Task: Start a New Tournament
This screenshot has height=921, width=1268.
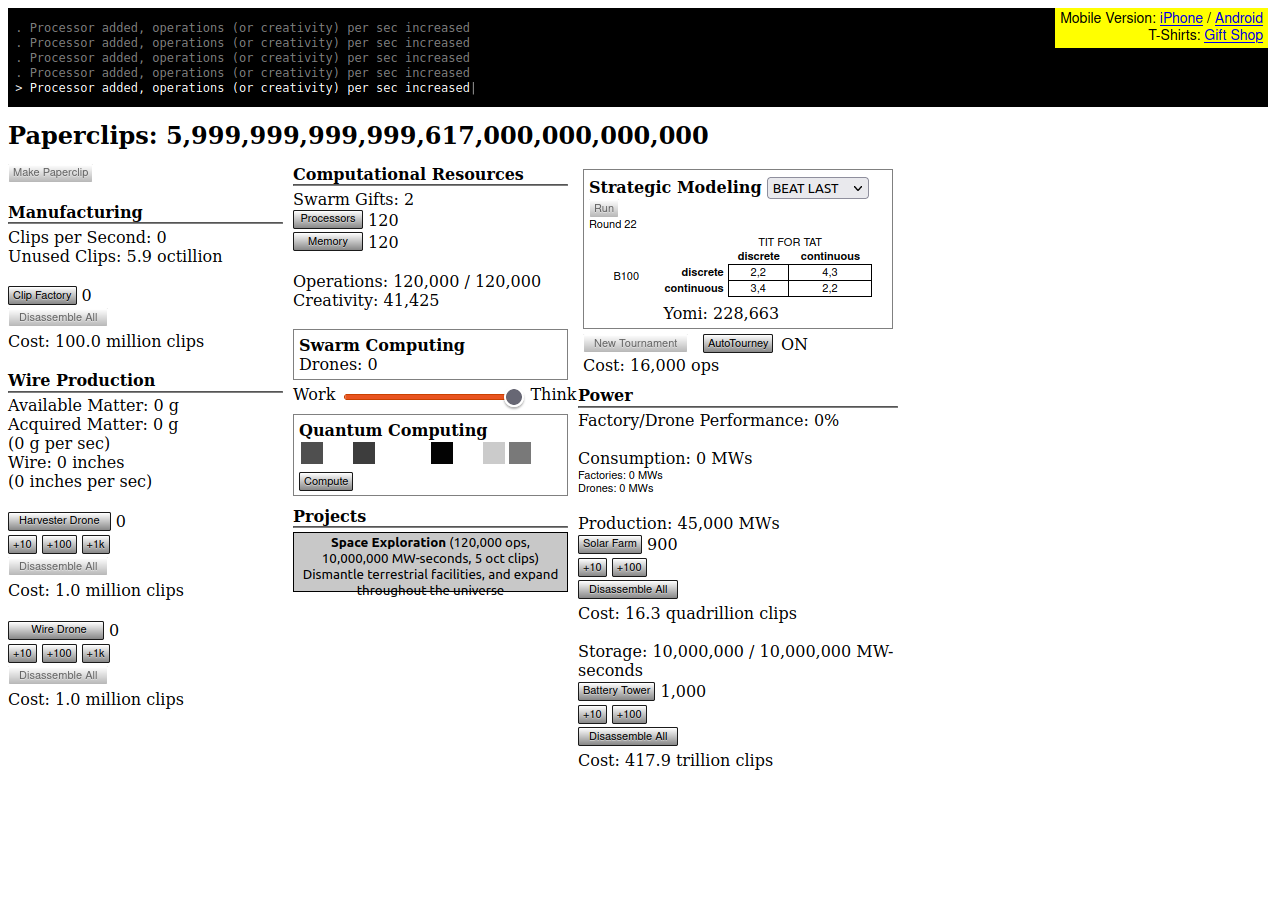Action: point(636,344)
